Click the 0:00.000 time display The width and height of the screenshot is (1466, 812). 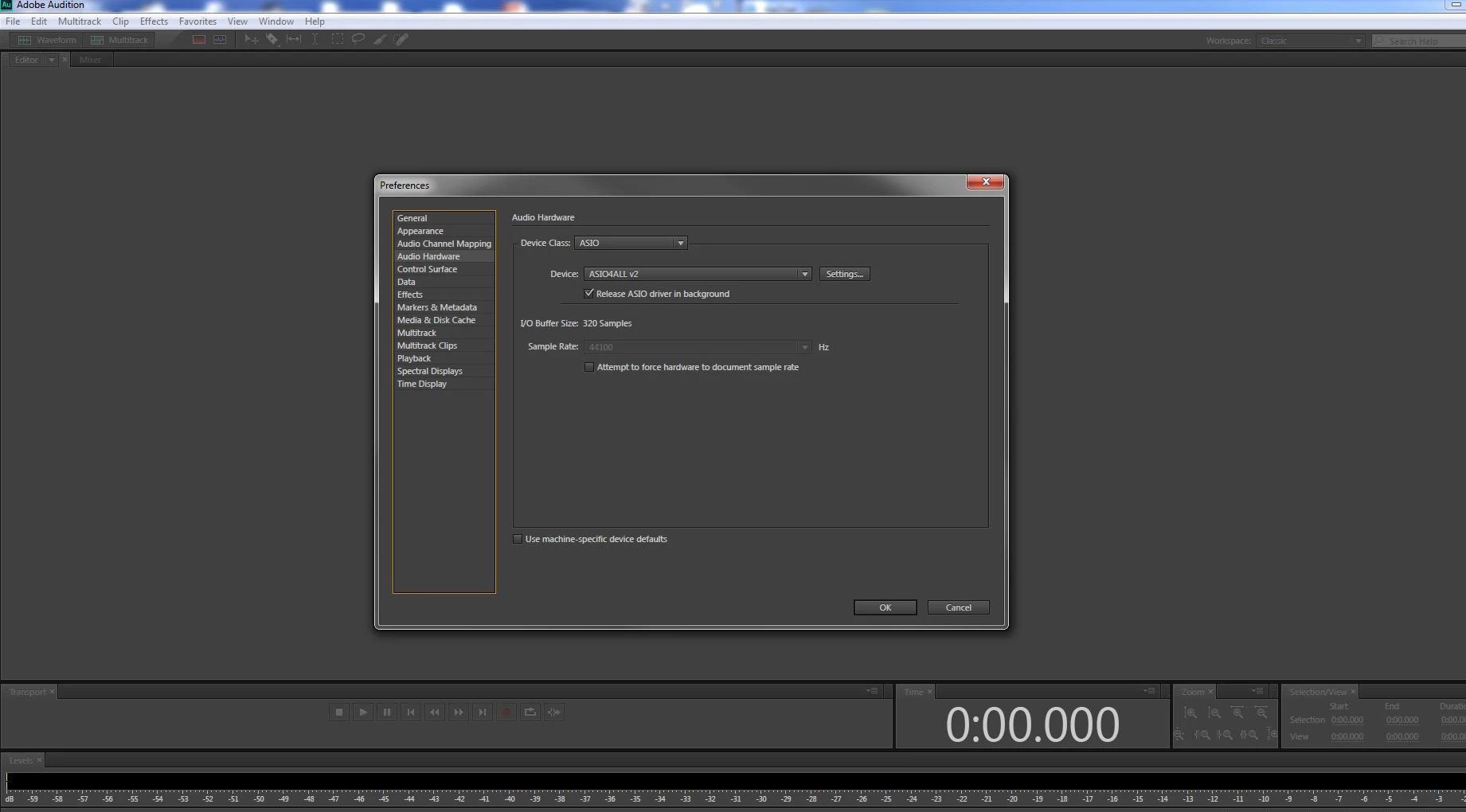click(x=1032, y=724)
